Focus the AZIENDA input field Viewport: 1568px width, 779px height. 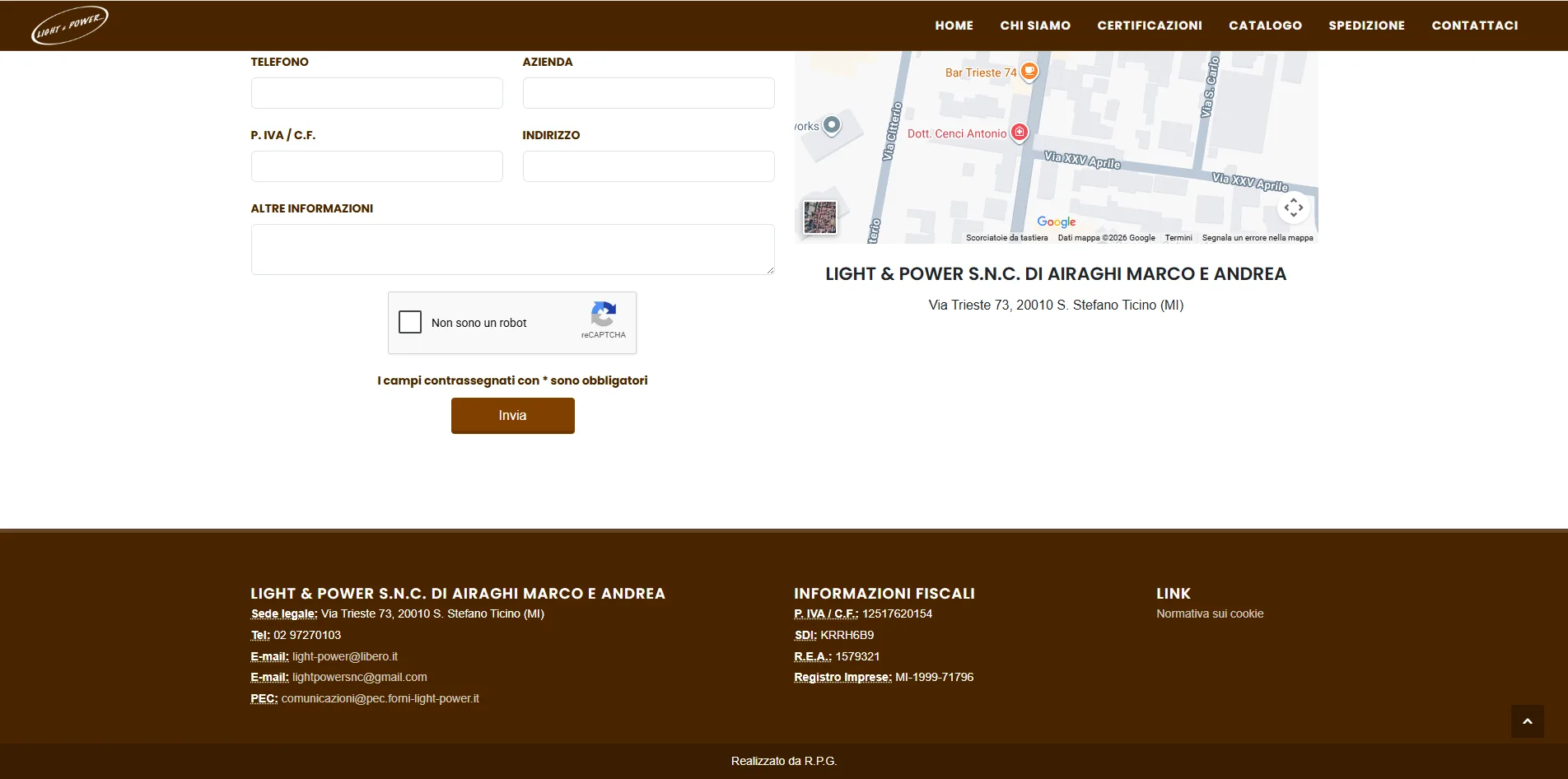point(649,93)
